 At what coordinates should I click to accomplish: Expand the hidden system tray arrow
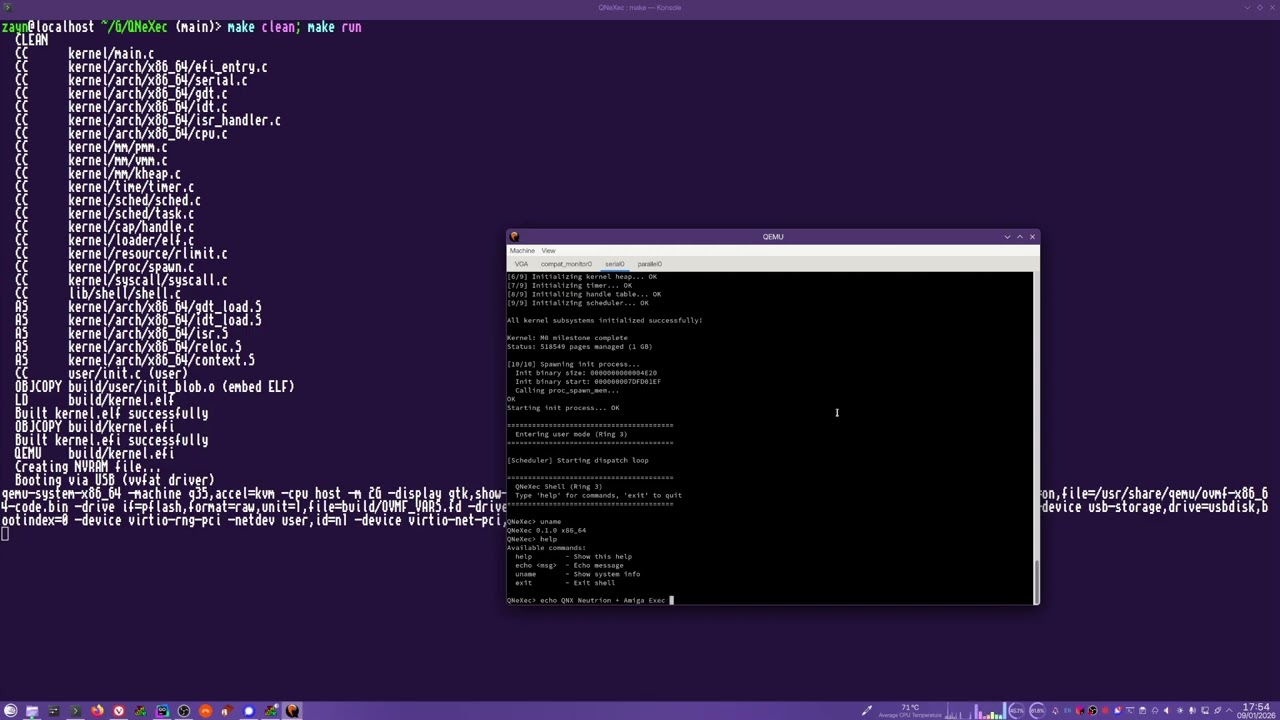[x=1229, y=711]
